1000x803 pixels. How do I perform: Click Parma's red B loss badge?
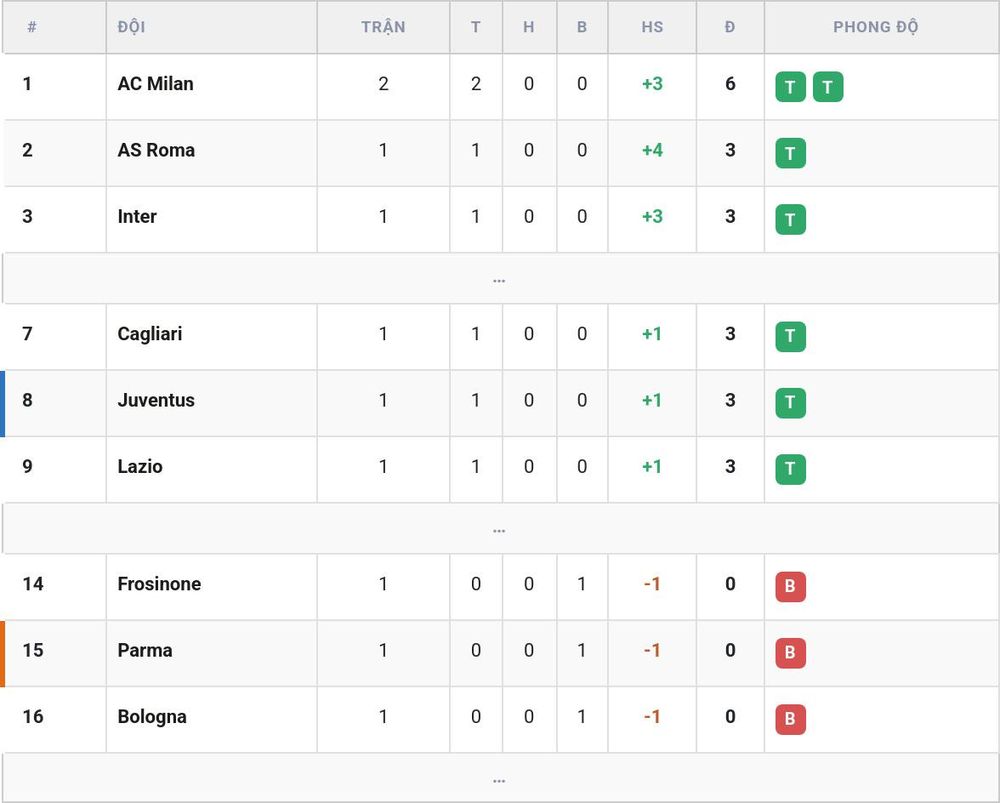tap(790, 653)
